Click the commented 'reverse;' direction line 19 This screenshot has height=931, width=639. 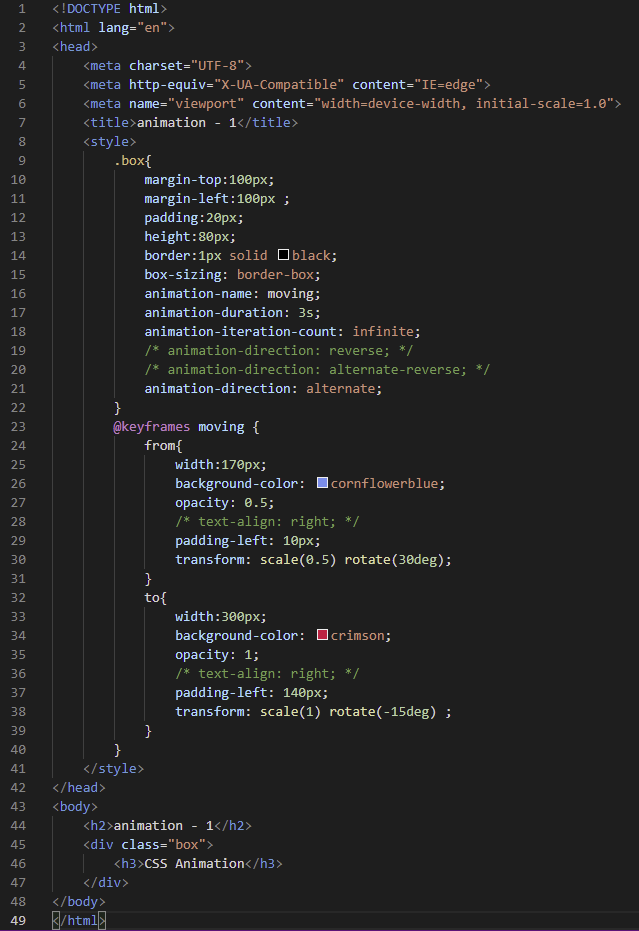(x=279, y=350)
